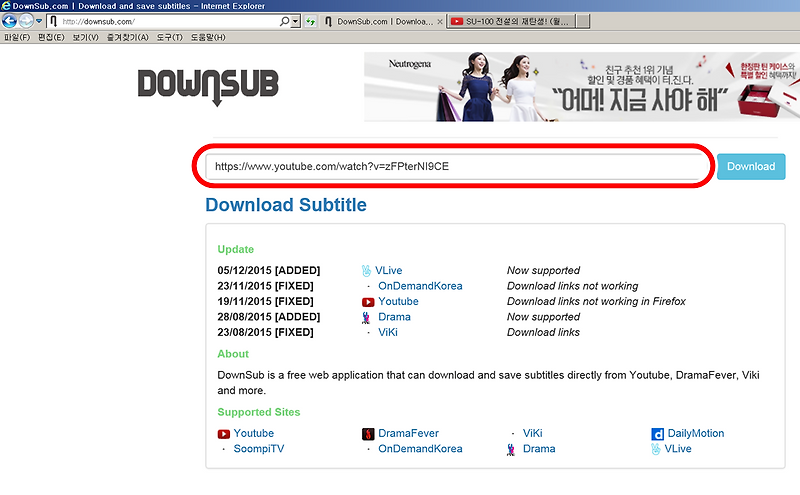Click the VLive hand icon in Update list
800x495 pixels.
pos(366,270)
